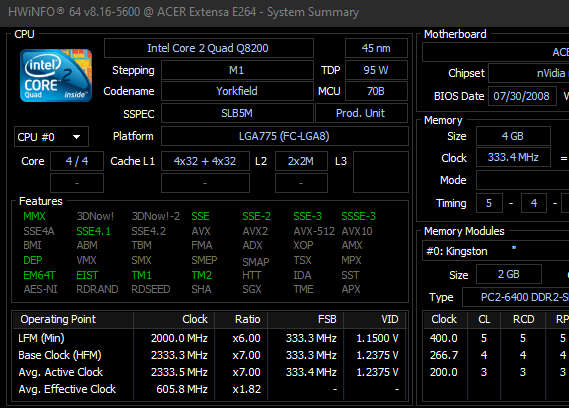Click the VID column header
This screenshot has height=408, width=569.
coord(374,319)
